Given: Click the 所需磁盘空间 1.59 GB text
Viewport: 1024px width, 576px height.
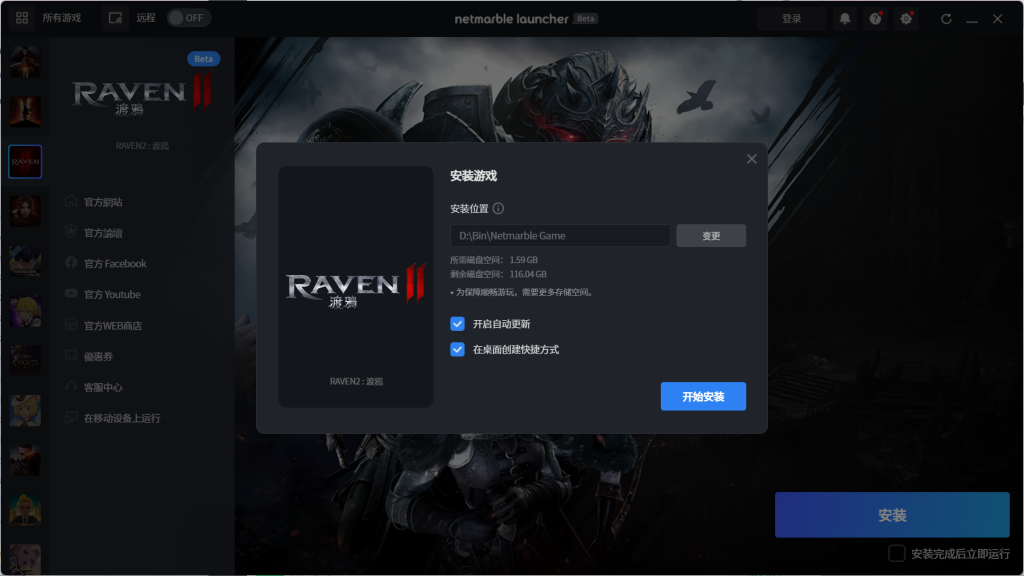Looking at the screenshot, I should (x=494, y=260).
